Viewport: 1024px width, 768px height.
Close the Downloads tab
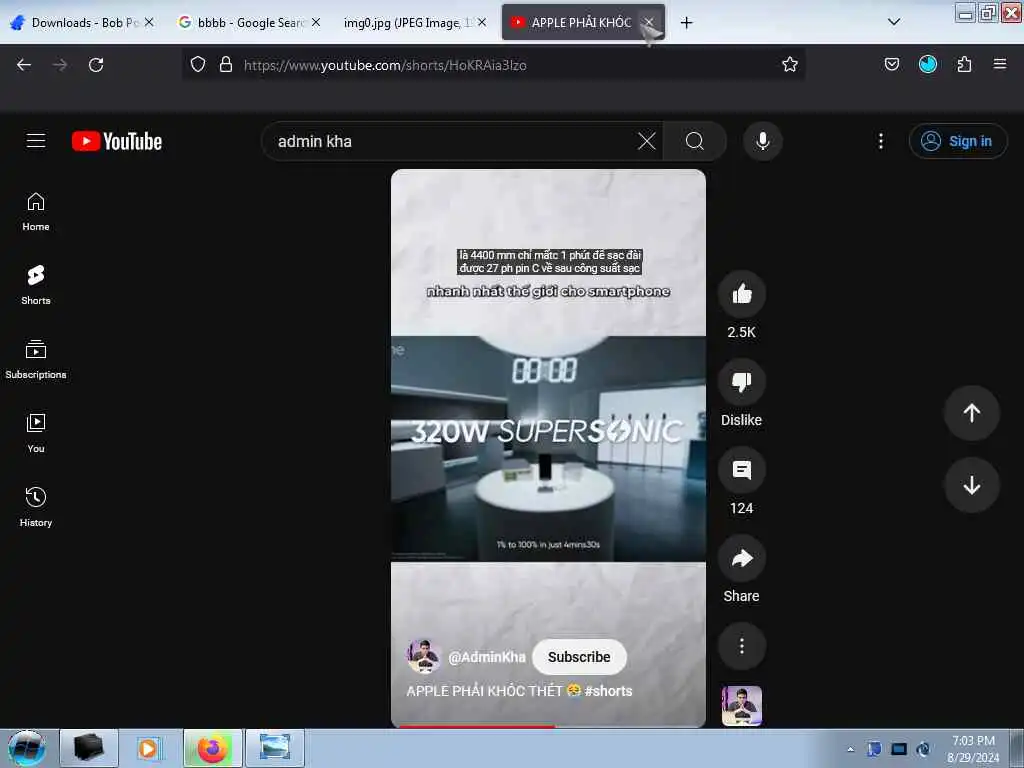click(x=150, y=22)
